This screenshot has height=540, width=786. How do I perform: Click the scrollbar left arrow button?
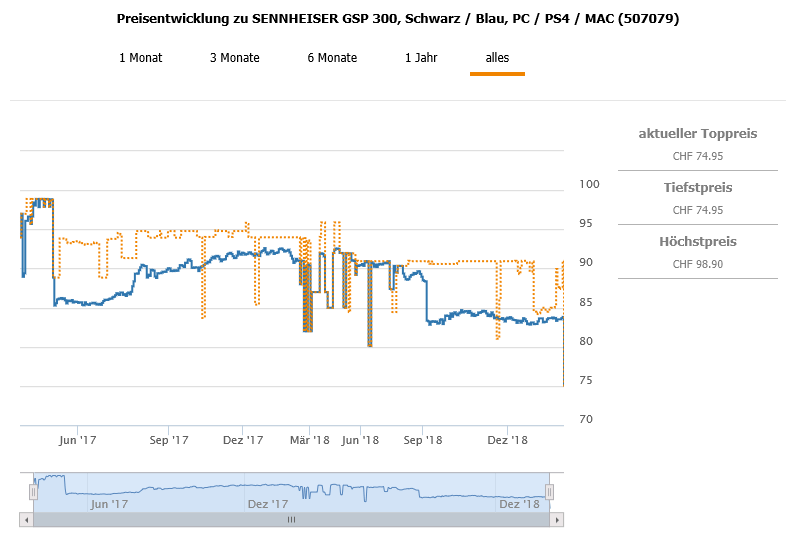[x=26, y=520]
